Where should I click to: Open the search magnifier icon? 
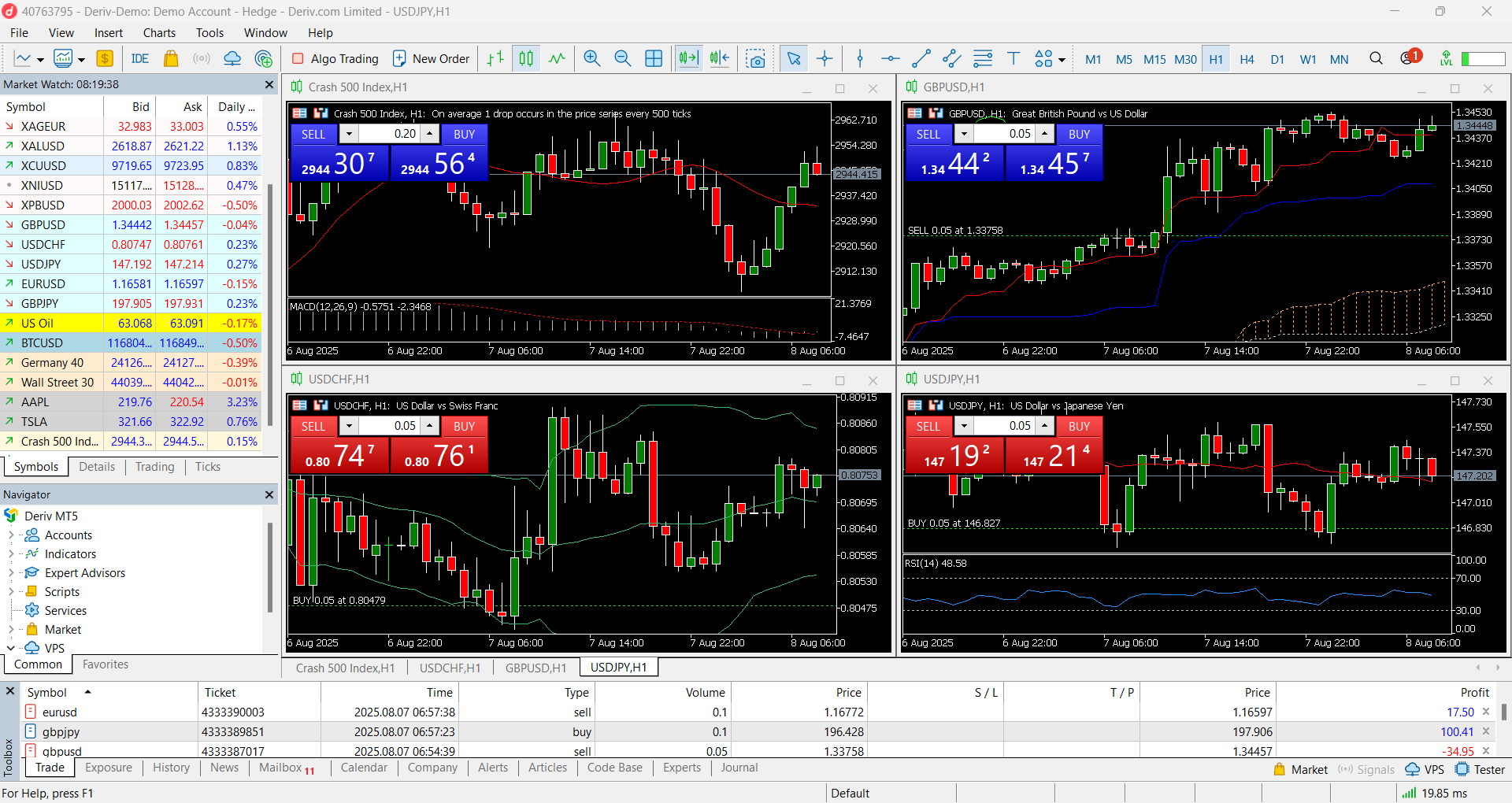(x=1376, y=59)
